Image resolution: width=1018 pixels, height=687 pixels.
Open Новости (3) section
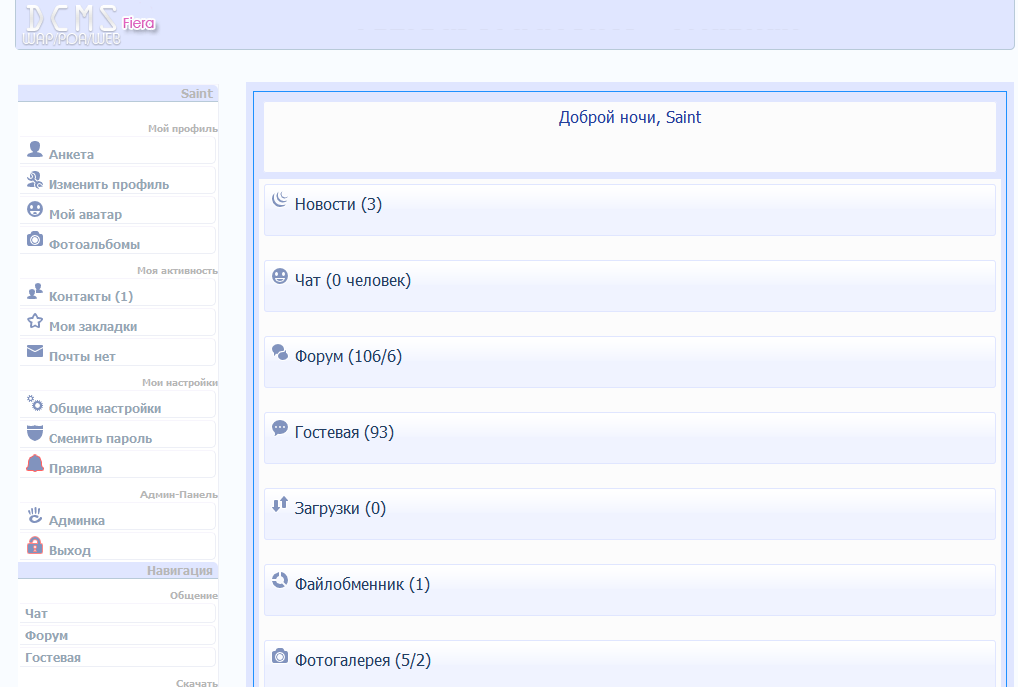click(338, 205)
